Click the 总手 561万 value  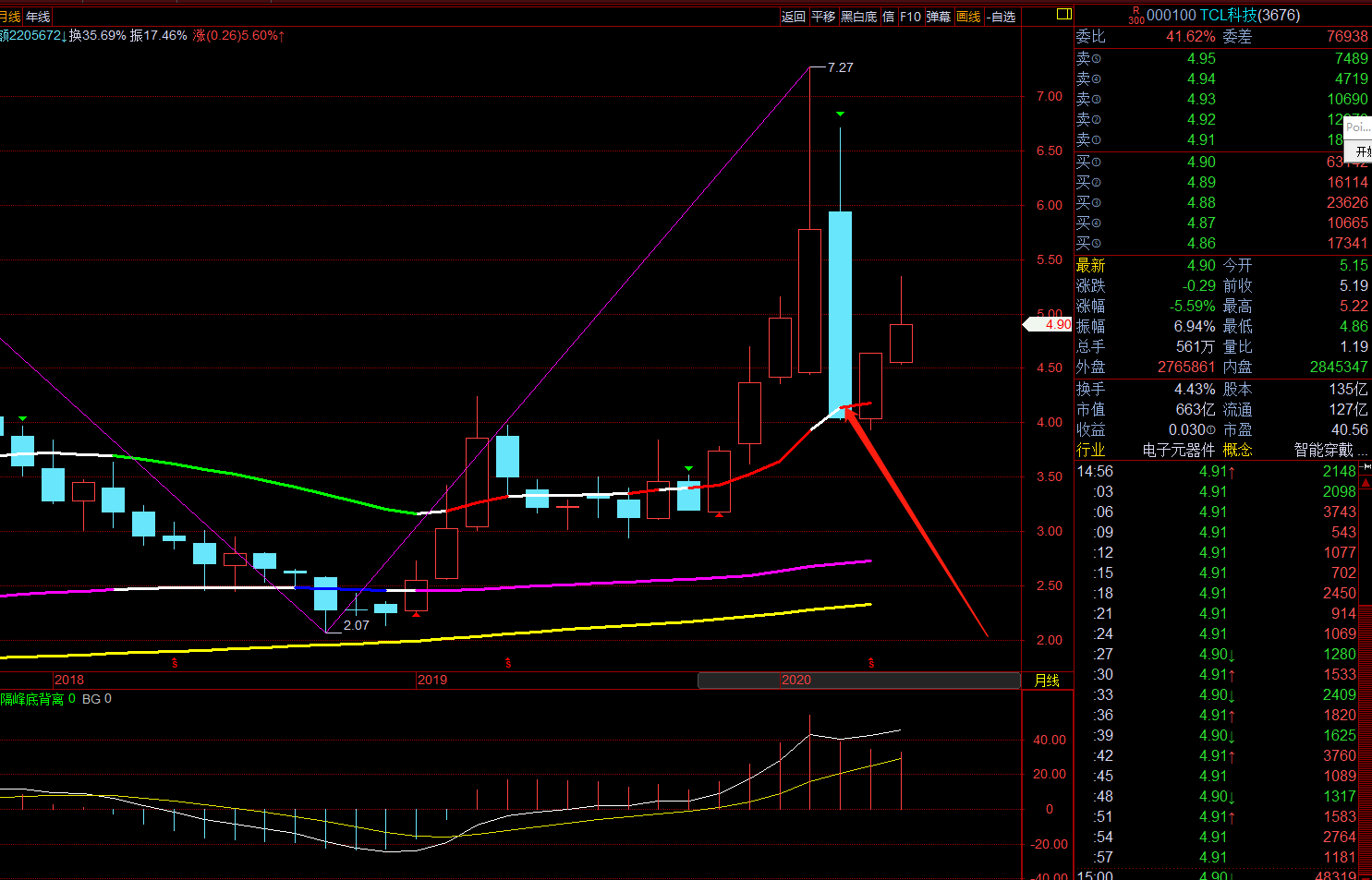(x=1196, y=346)
